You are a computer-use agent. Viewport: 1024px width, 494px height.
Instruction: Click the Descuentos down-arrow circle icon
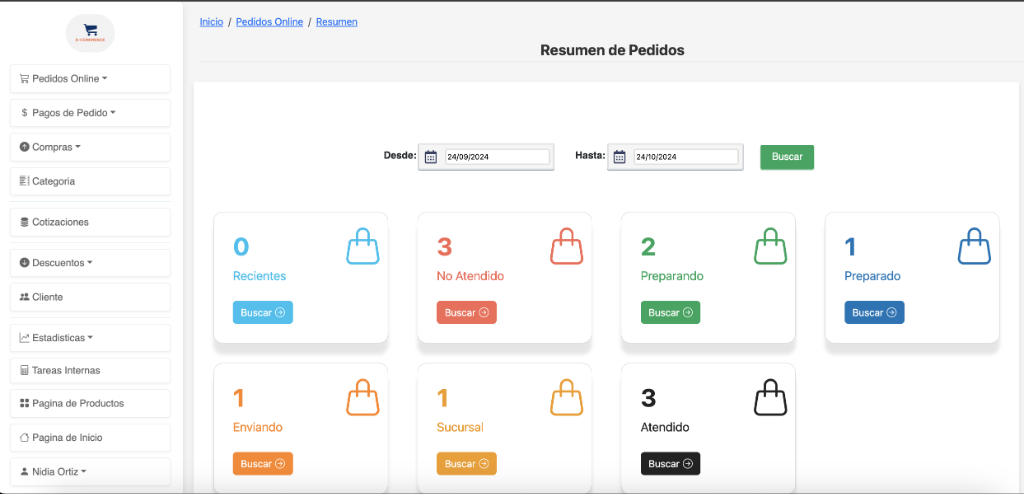pos(24,263)
